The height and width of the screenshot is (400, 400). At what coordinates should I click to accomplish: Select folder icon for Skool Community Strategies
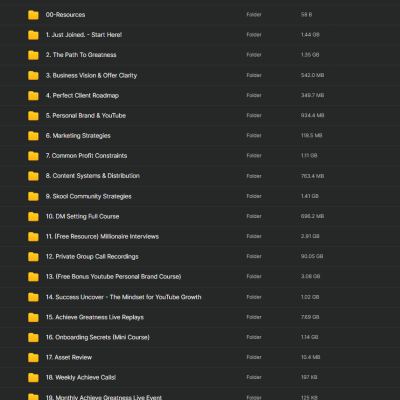tap(33, 196)
